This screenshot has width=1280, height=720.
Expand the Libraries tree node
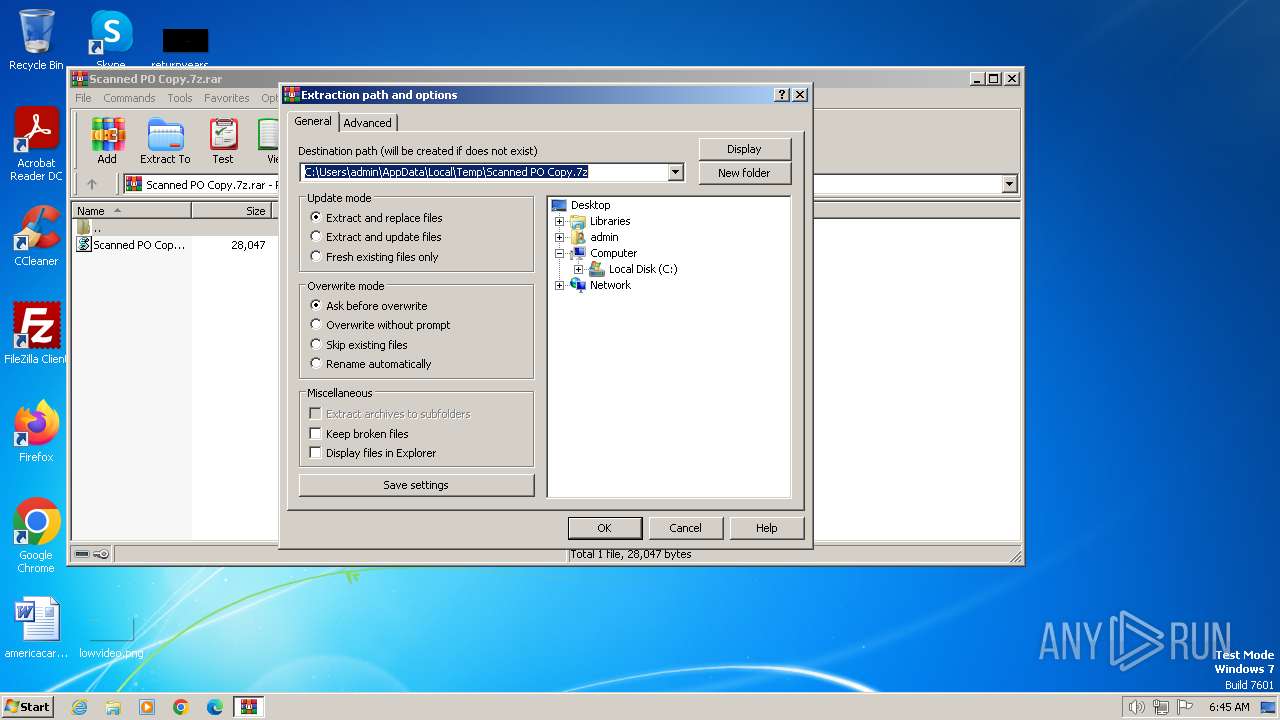pyautogui.click(x=560, y=221)
